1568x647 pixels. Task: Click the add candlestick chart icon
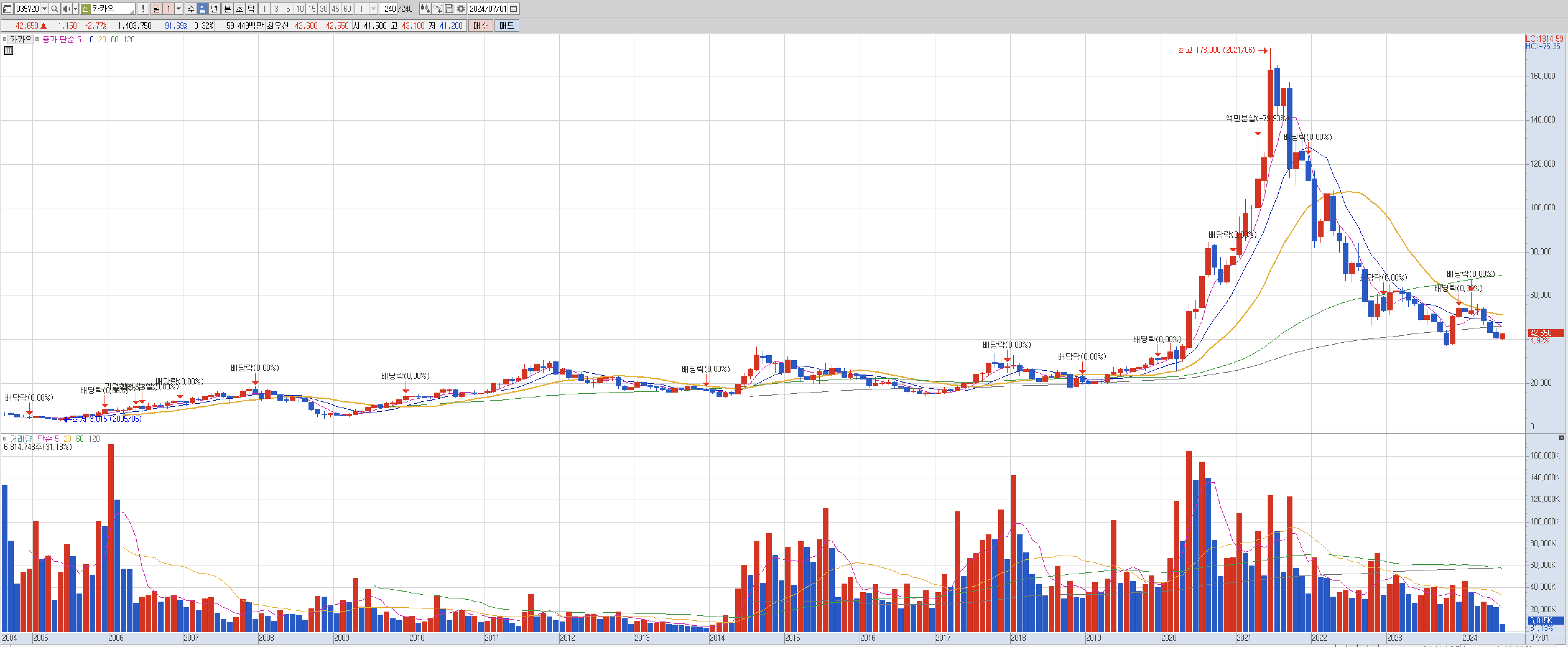point(425,8)
